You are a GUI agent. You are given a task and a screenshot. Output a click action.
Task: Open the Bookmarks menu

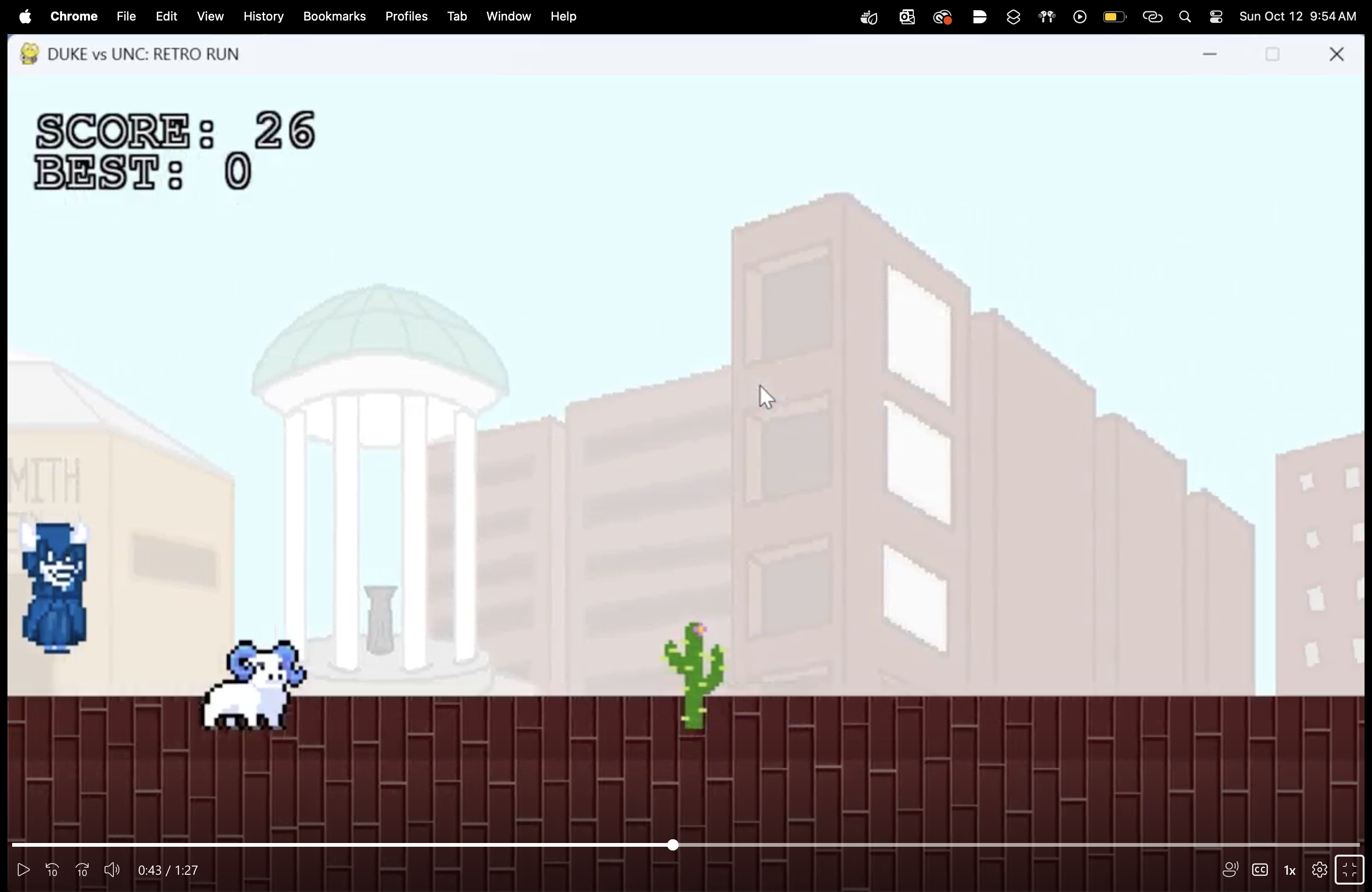334,17
